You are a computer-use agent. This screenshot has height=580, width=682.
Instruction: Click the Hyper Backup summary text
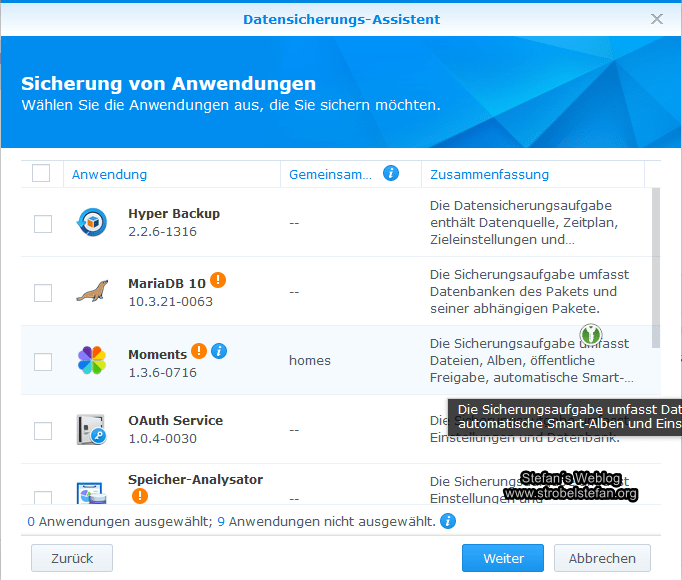click(524, 222)
